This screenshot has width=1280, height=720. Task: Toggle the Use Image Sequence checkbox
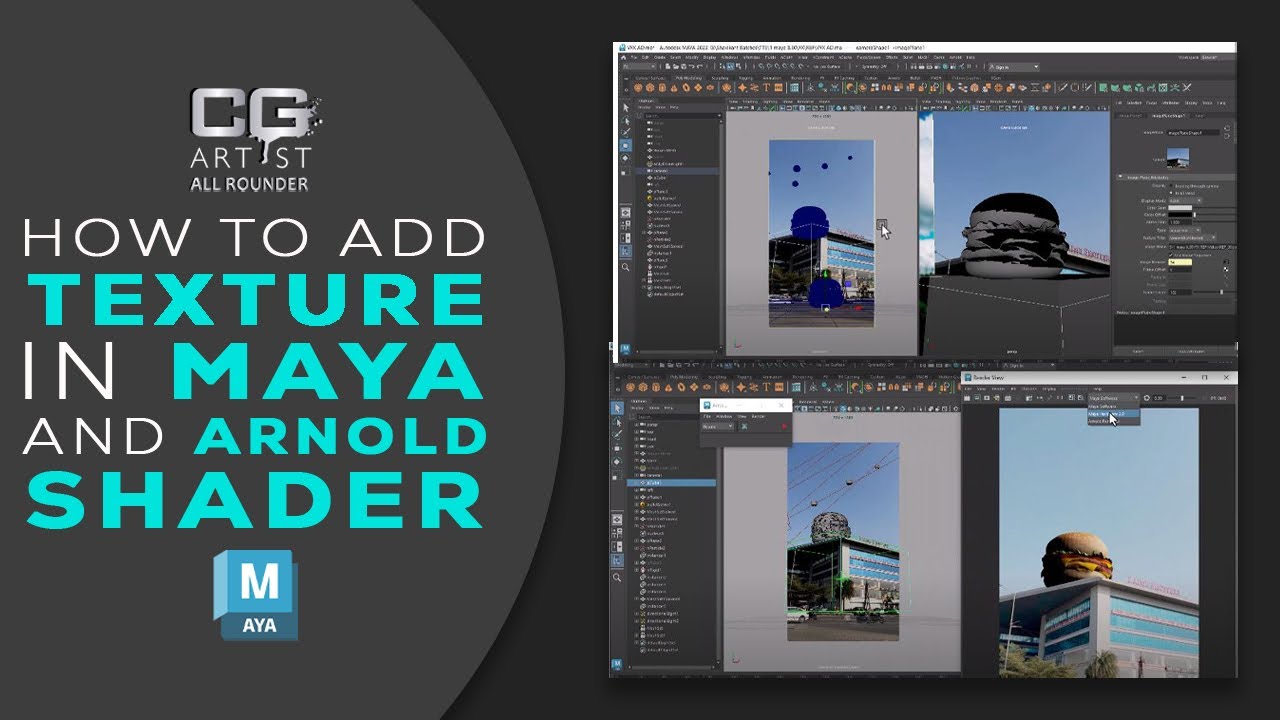pos(1171,255)
